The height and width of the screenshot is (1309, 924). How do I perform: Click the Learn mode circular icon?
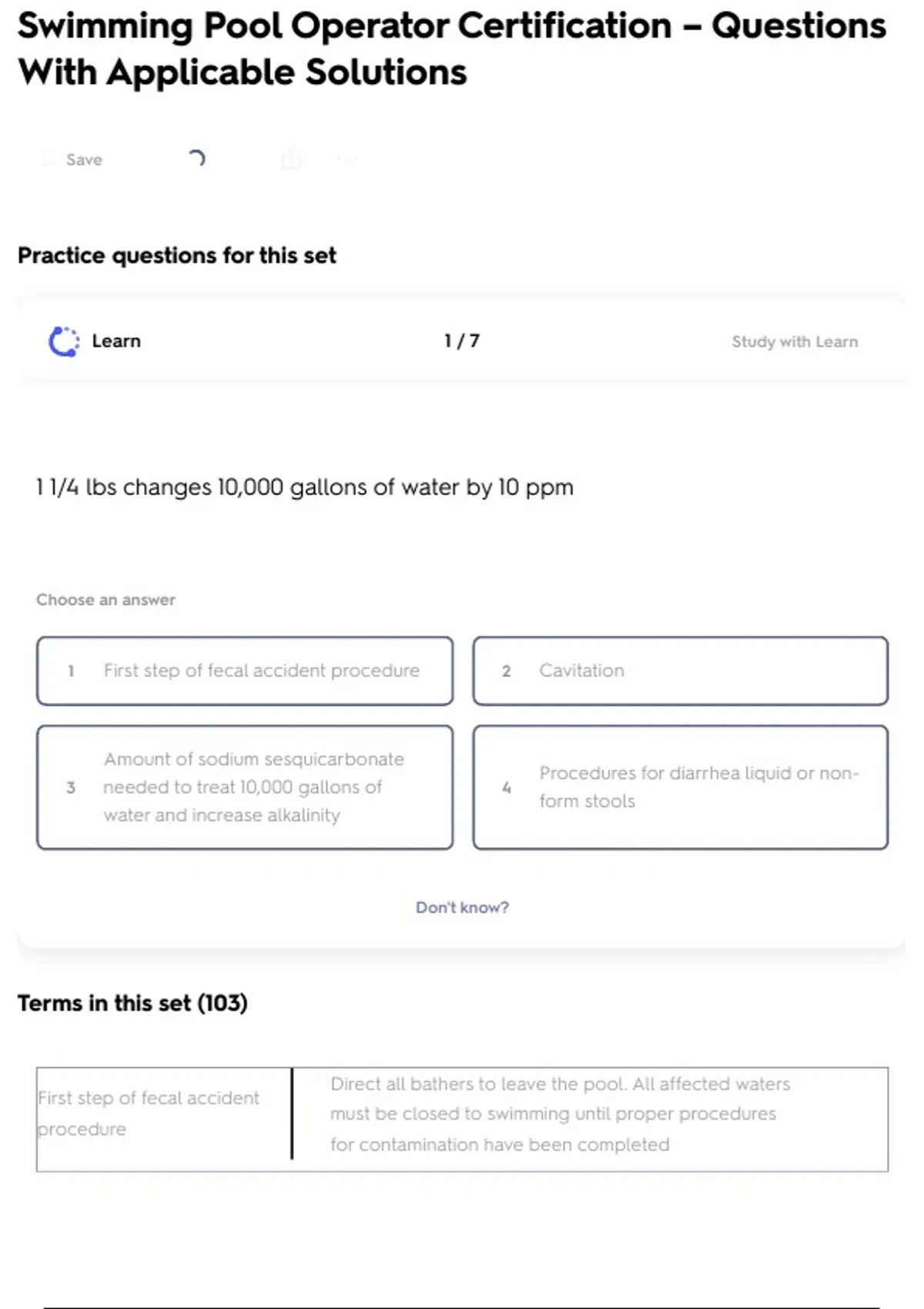pos(64,341)
